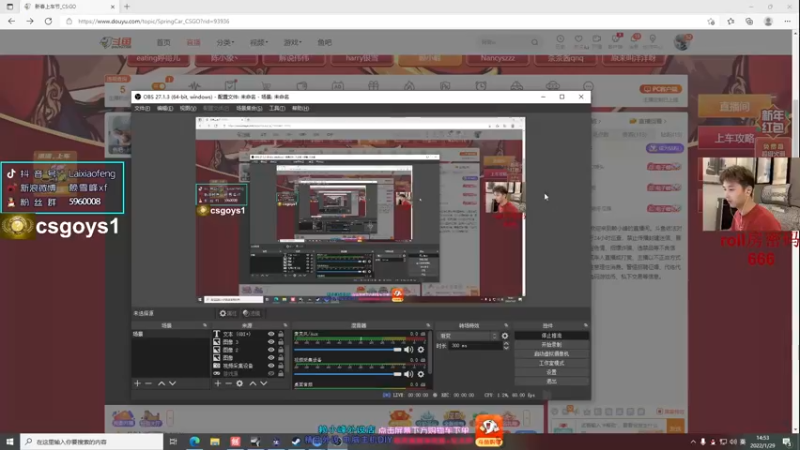800x450 pixels.
Task: Undock the Sources panel via its header icon
Action: point(285,326)
